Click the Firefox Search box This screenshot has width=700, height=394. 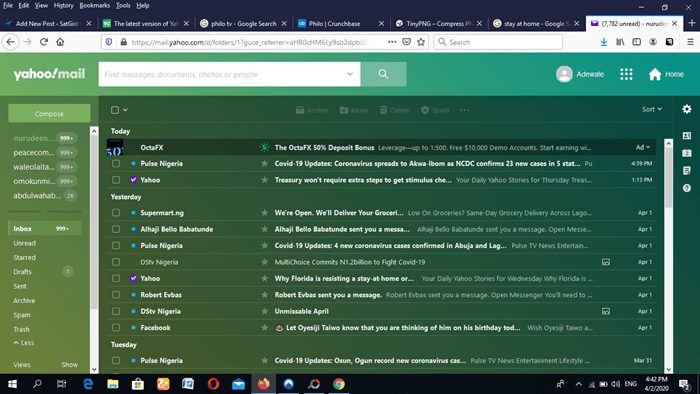[498, 42]
